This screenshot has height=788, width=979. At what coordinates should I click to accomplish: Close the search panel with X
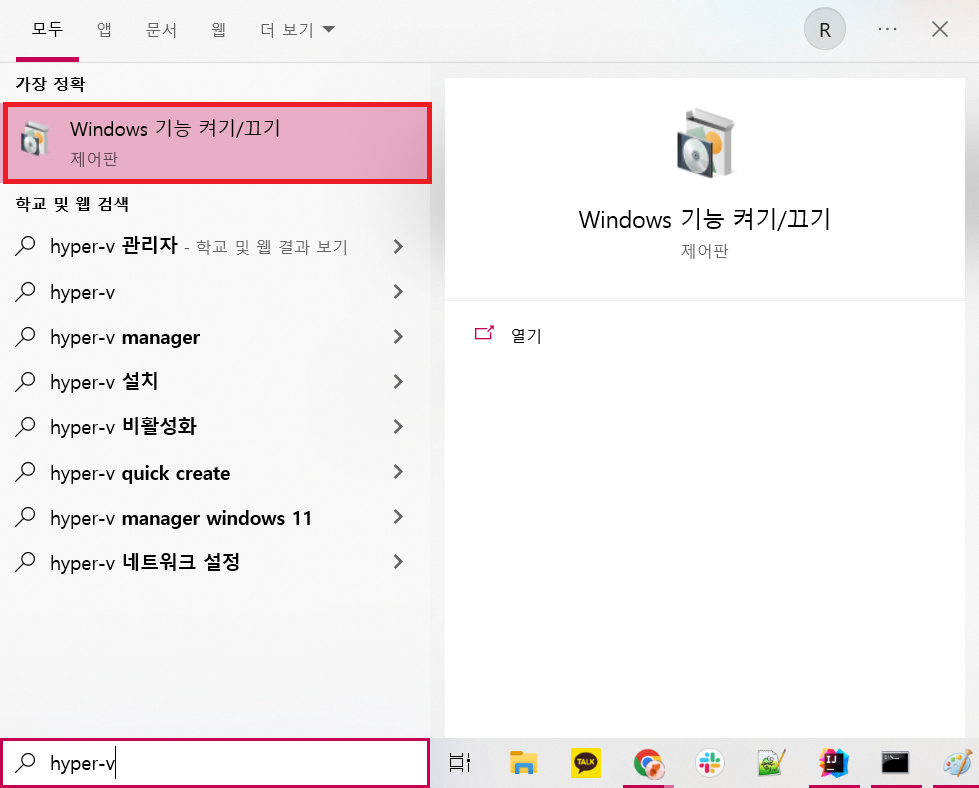coord(940,29)
